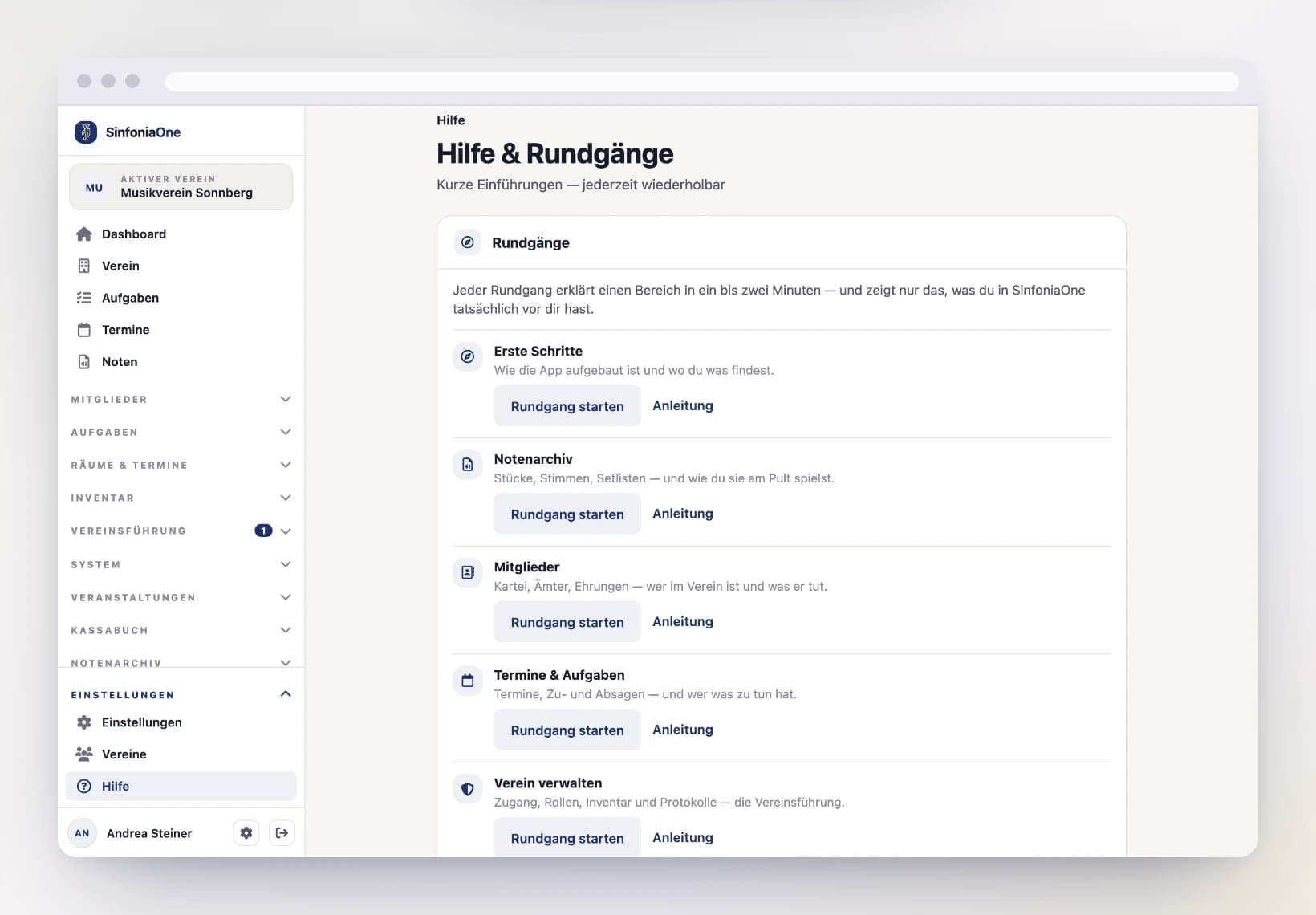The height and width of the screenshot is (915, 1316).
Task: Click the Termine calendar icon in sidebar
Action: [x=84, y=330]
